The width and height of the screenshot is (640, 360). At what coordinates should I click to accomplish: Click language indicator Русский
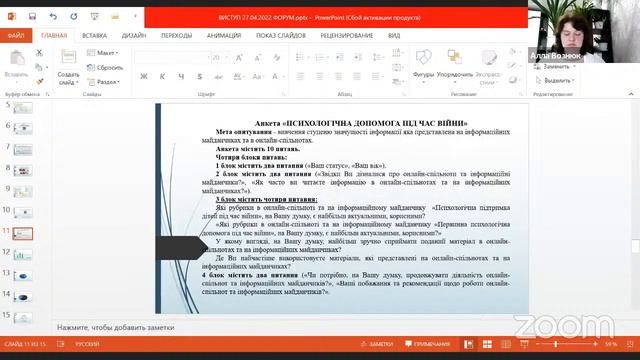pos(87,344)
